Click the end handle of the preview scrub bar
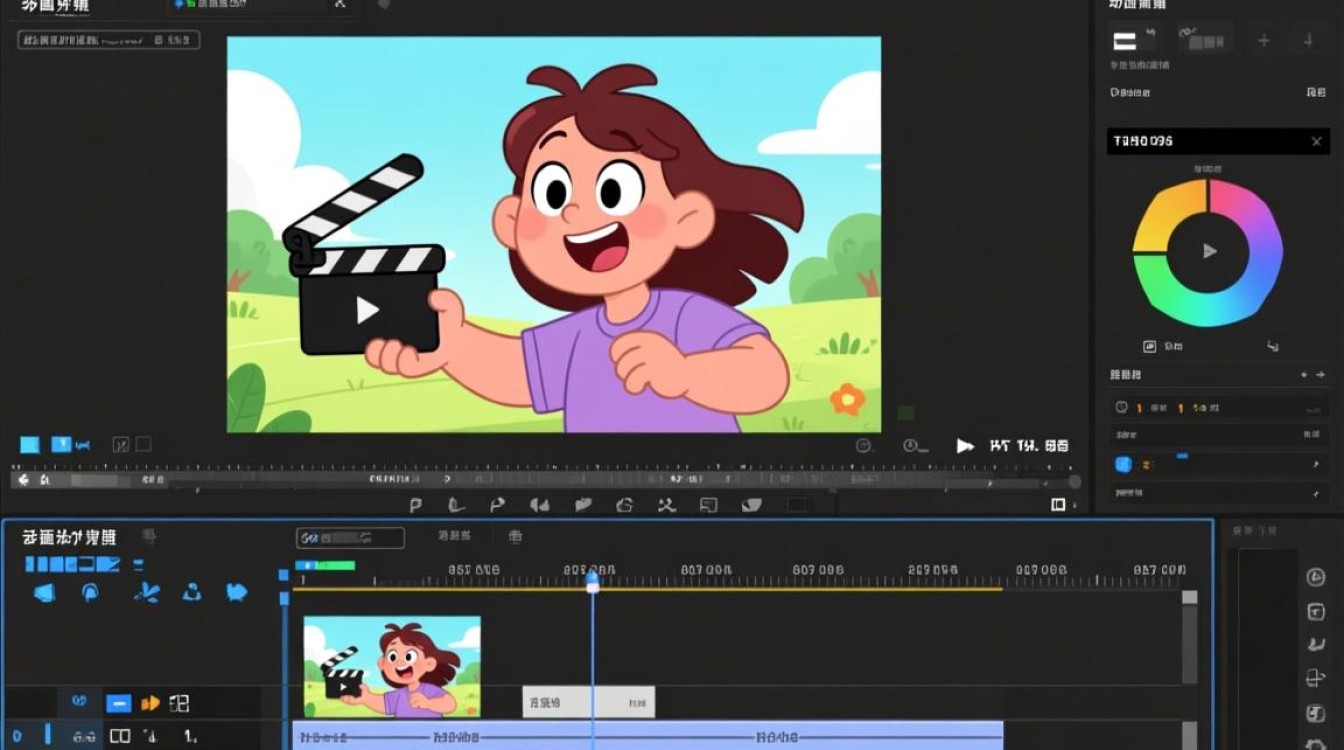Screen dimensions: 1344x750 click(x=1075, y=481)
